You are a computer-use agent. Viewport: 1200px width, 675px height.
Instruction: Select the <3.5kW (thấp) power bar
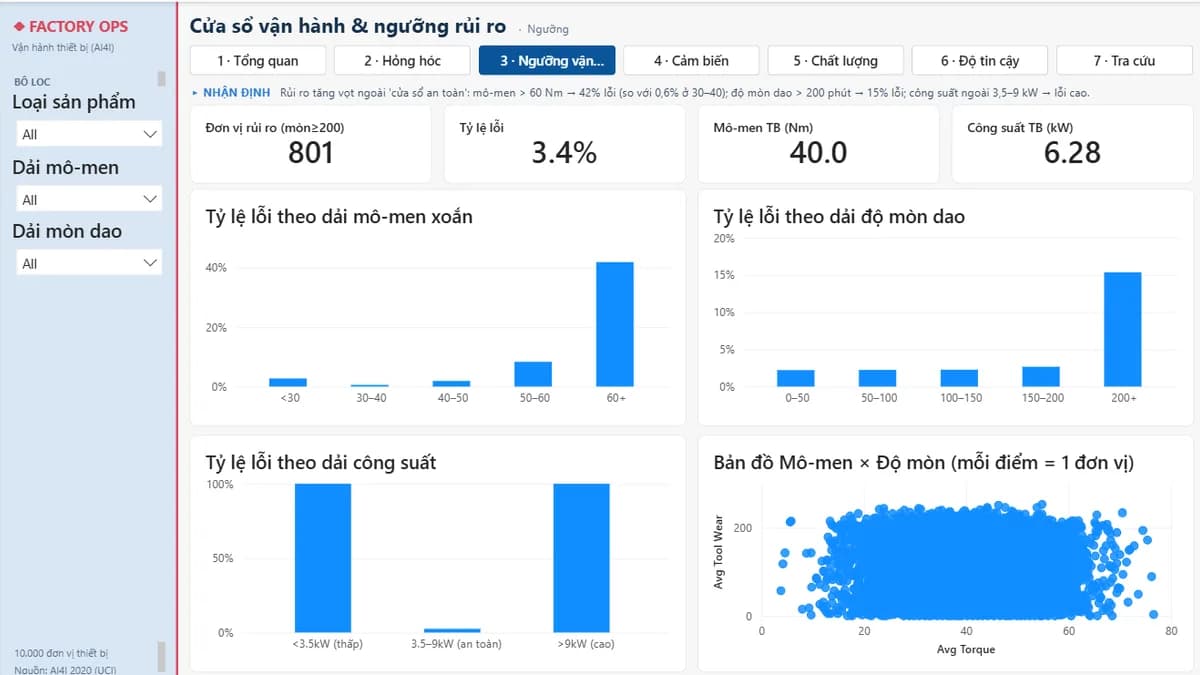322,558
